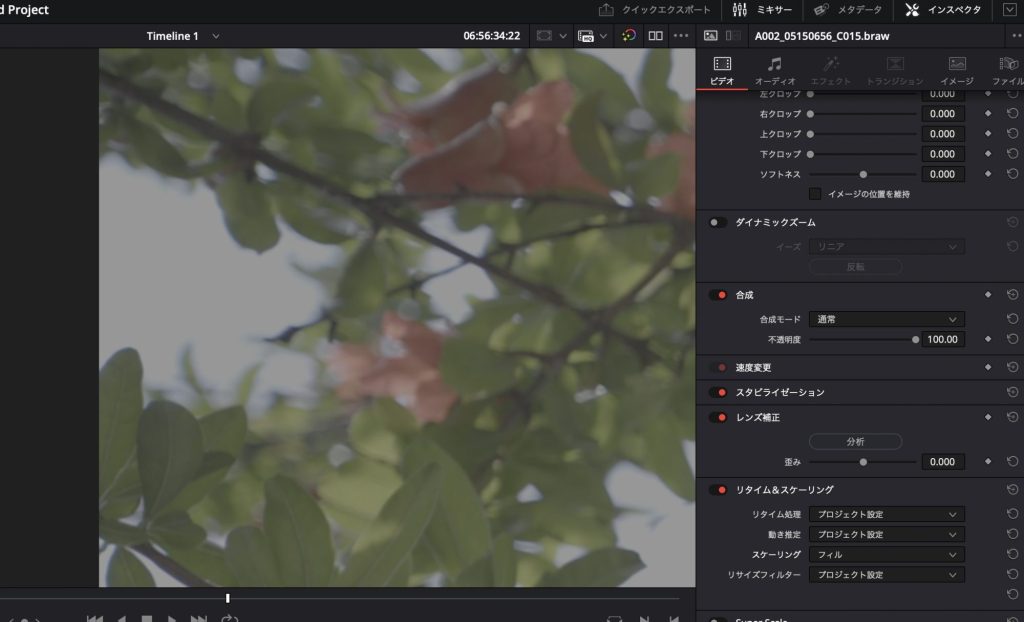Click the HQ timeline proxy playback icon
The width and height of the screenshot is (1024, 622).
coord(586,36)
